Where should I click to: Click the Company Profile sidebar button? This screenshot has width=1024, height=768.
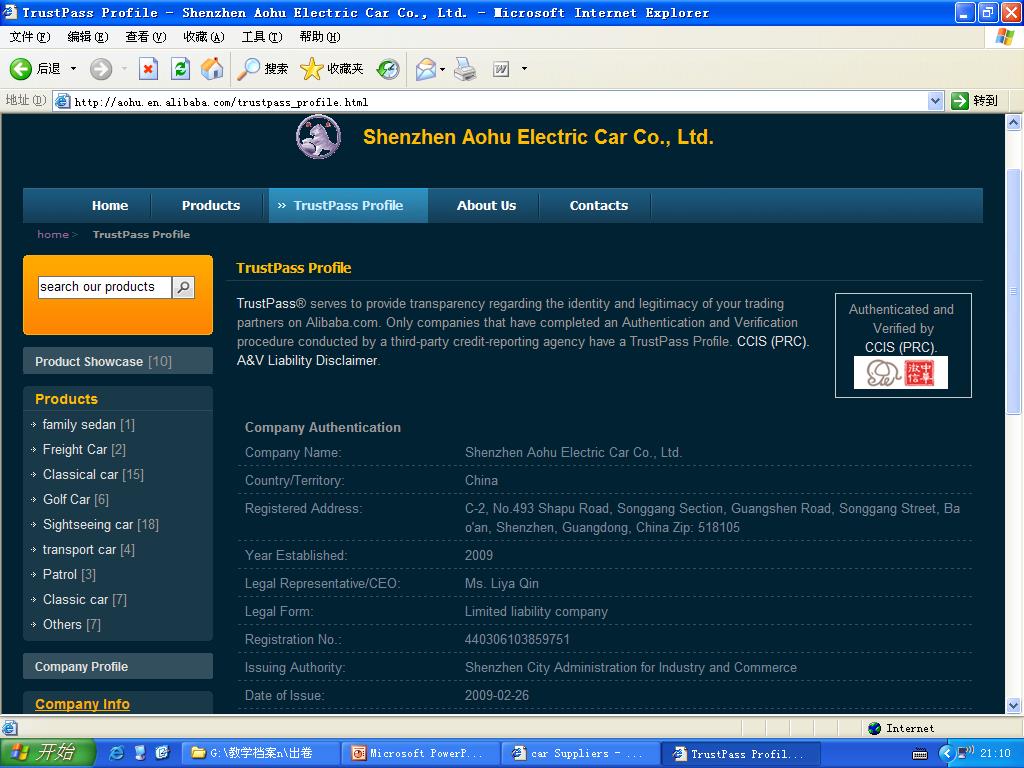tap(118, 666)
